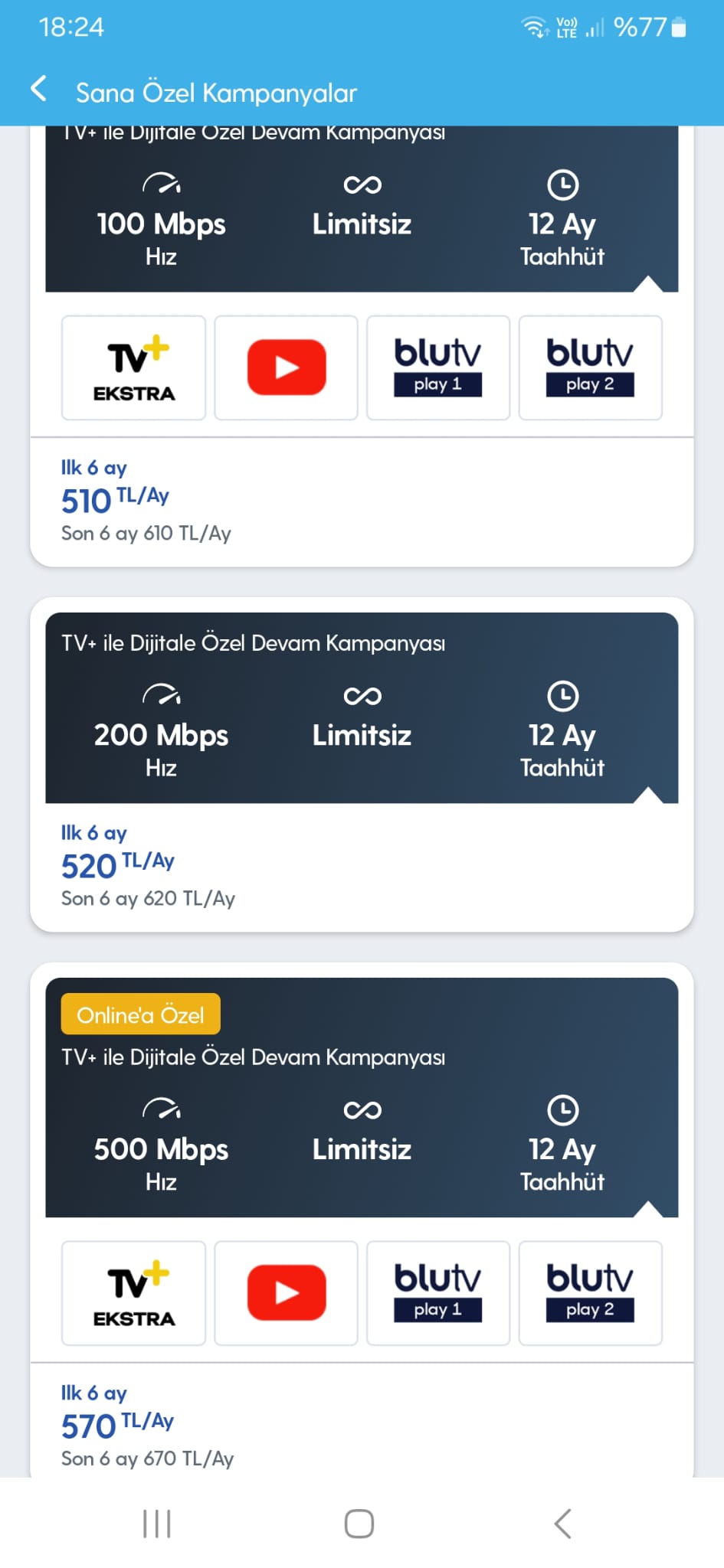The width and height of the screenshot is (724, 1568).
Task: Tap the back arrow in the header
Action: (38, 89)
